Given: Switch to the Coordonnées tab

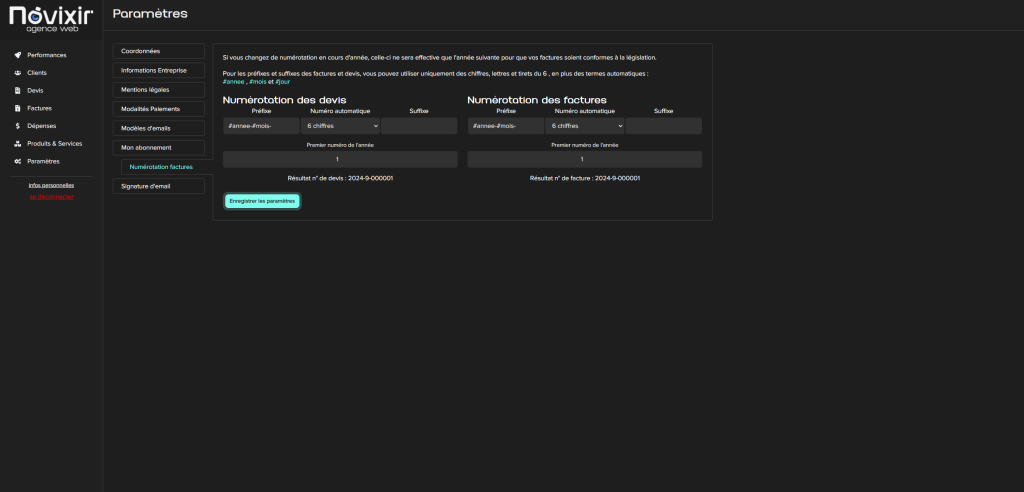Looking at the screenshot, I should click(x=158, y=51).
